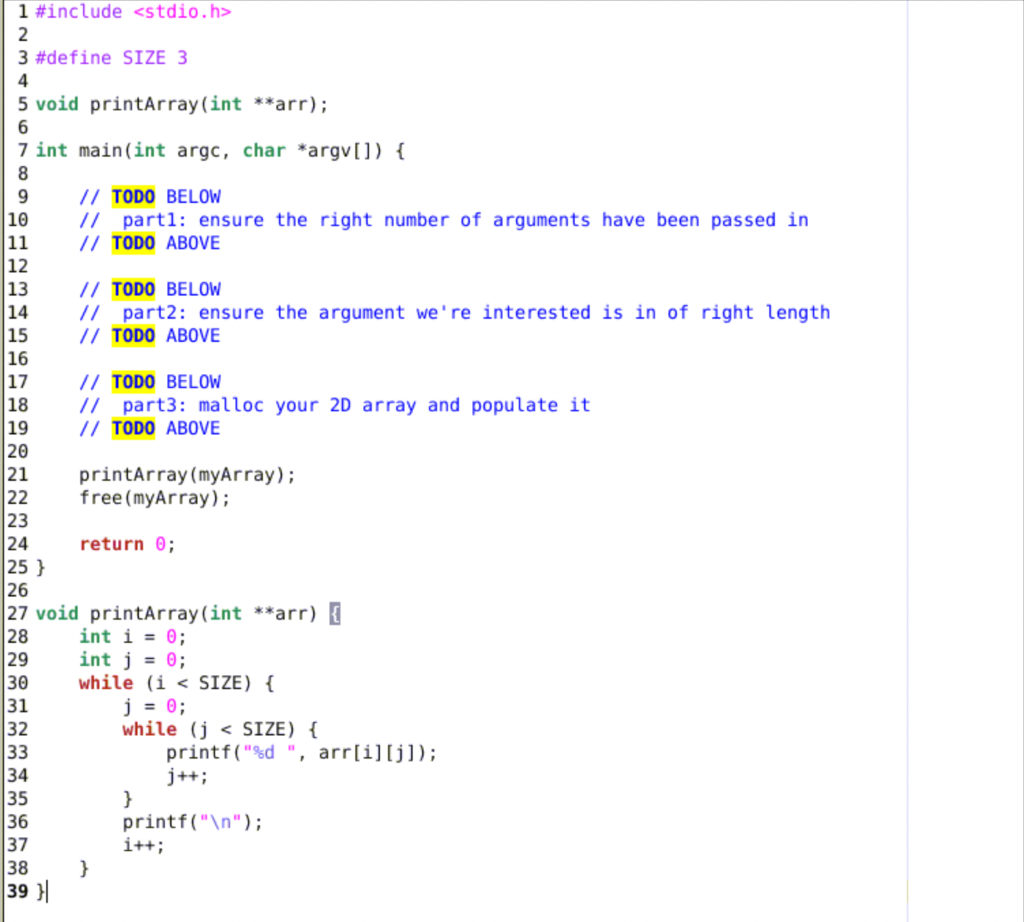Click the right-side scrollbar track
The width and height of the screenshot is (1024, 922).
[963, 460]
